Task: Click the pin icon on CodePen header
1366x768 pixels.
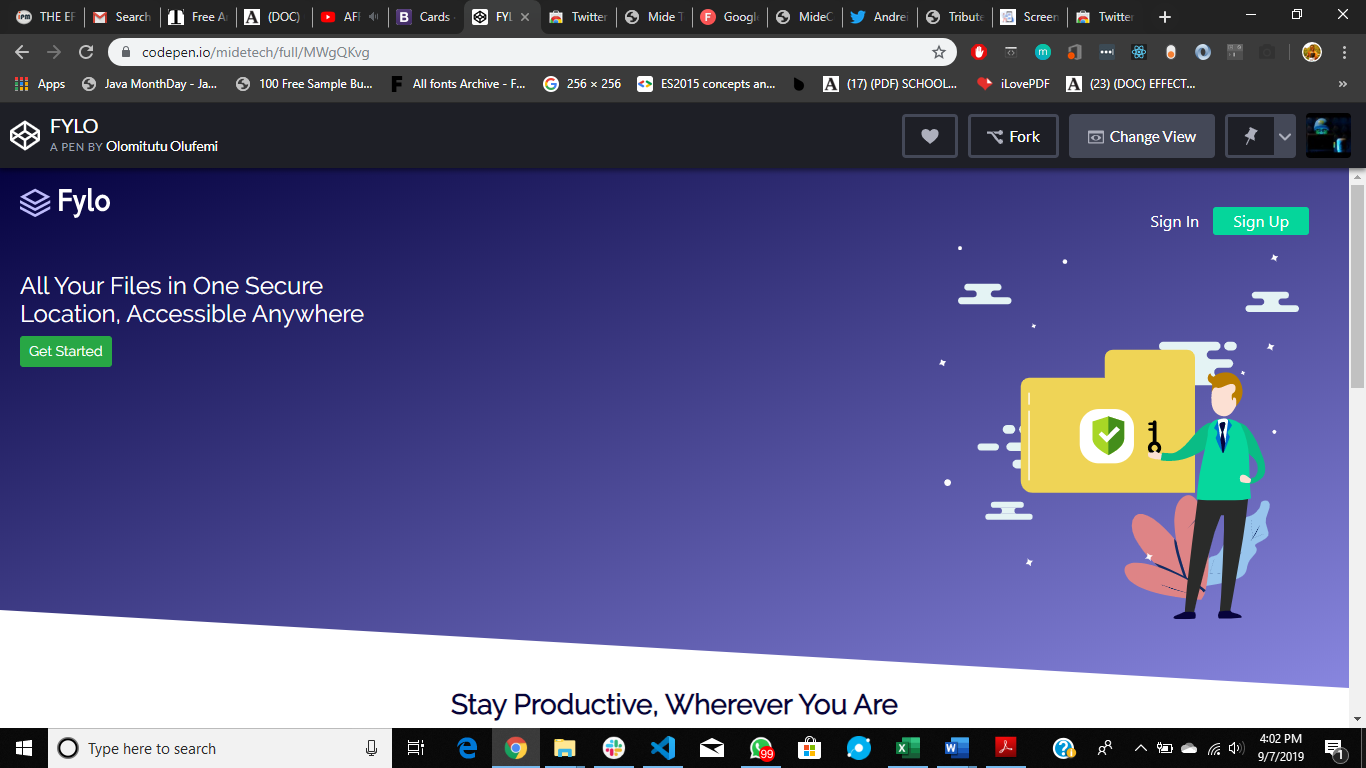Action: point(1250,137)
